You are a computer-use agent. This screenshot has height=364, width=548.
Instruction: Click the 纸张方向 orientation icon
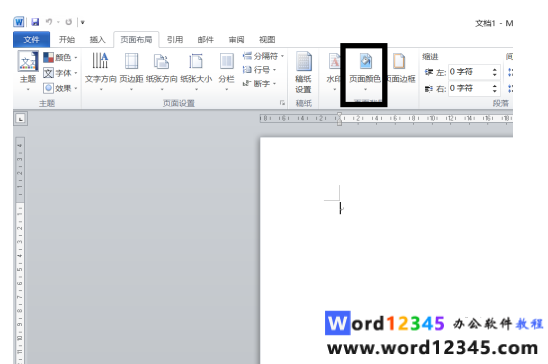161,61
